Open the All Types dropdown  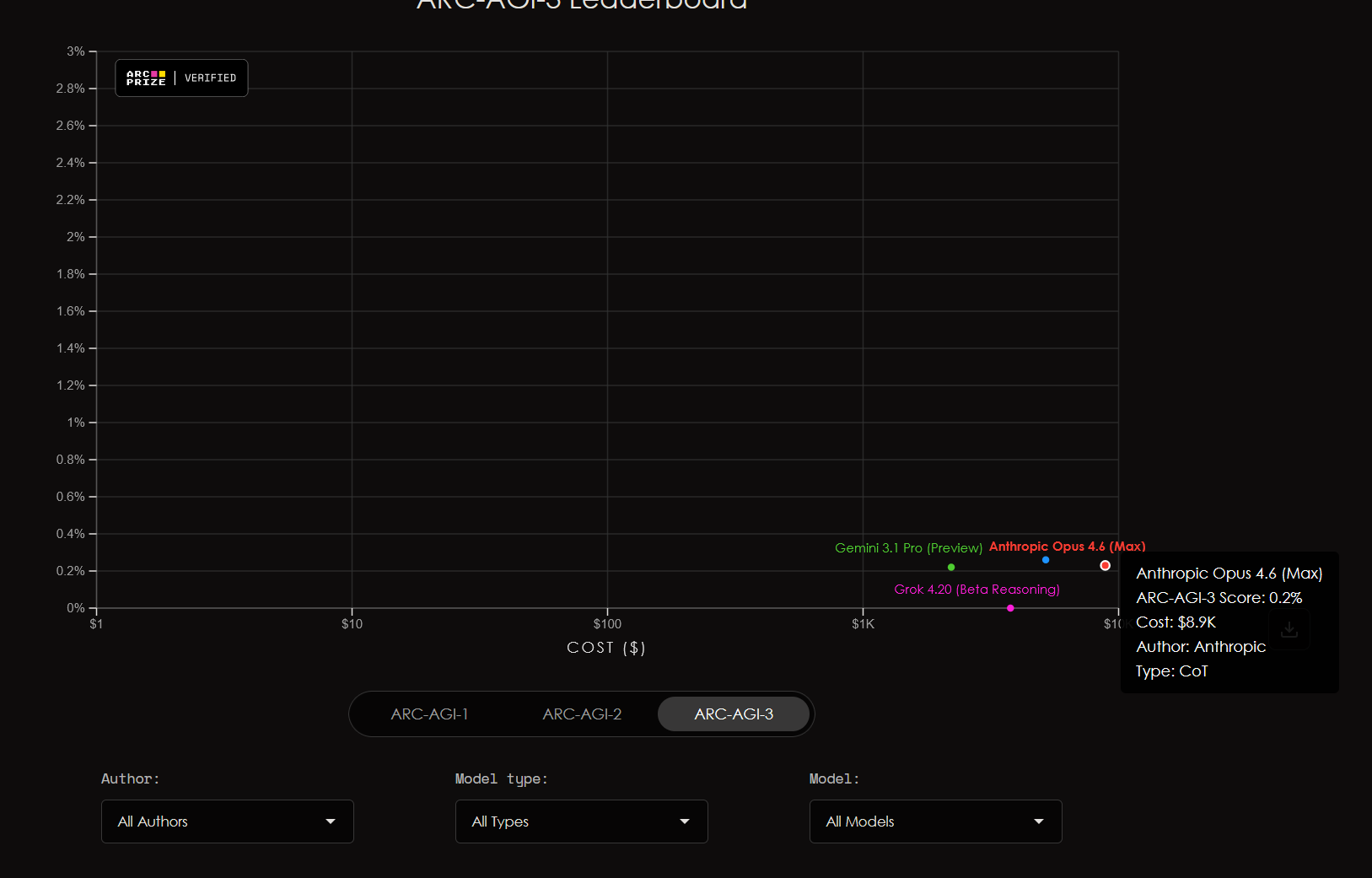pyautogui.click(x=582, y=821)
